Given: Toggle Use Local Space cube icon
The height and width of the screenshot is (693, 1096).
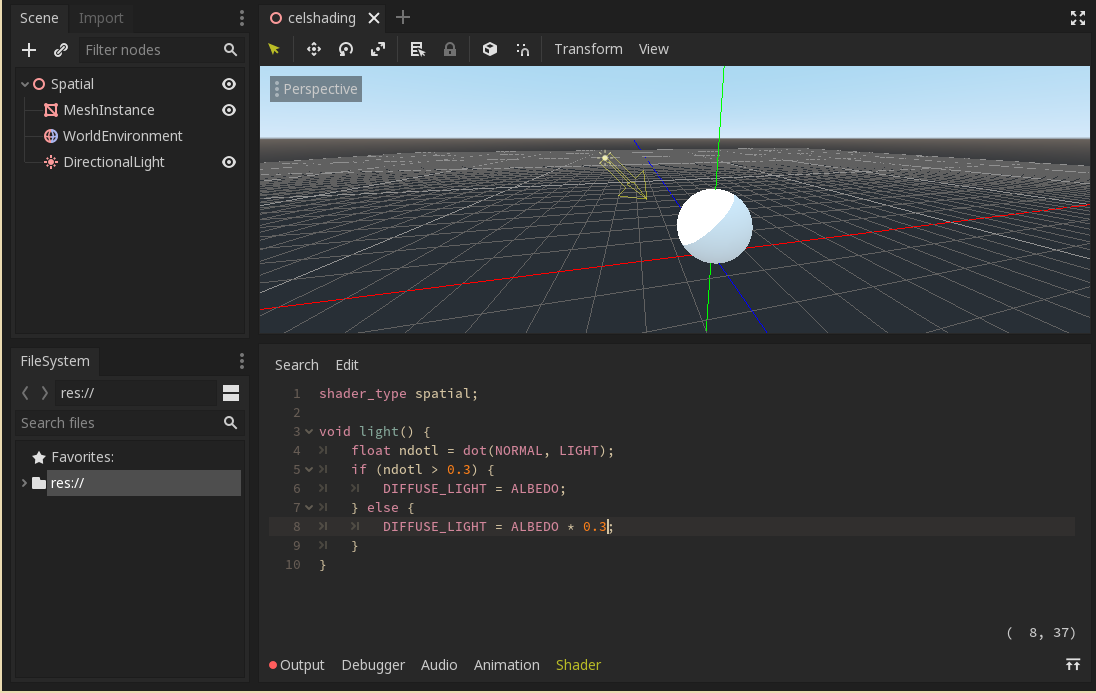Looking at the screenshot, I should 490,49.
